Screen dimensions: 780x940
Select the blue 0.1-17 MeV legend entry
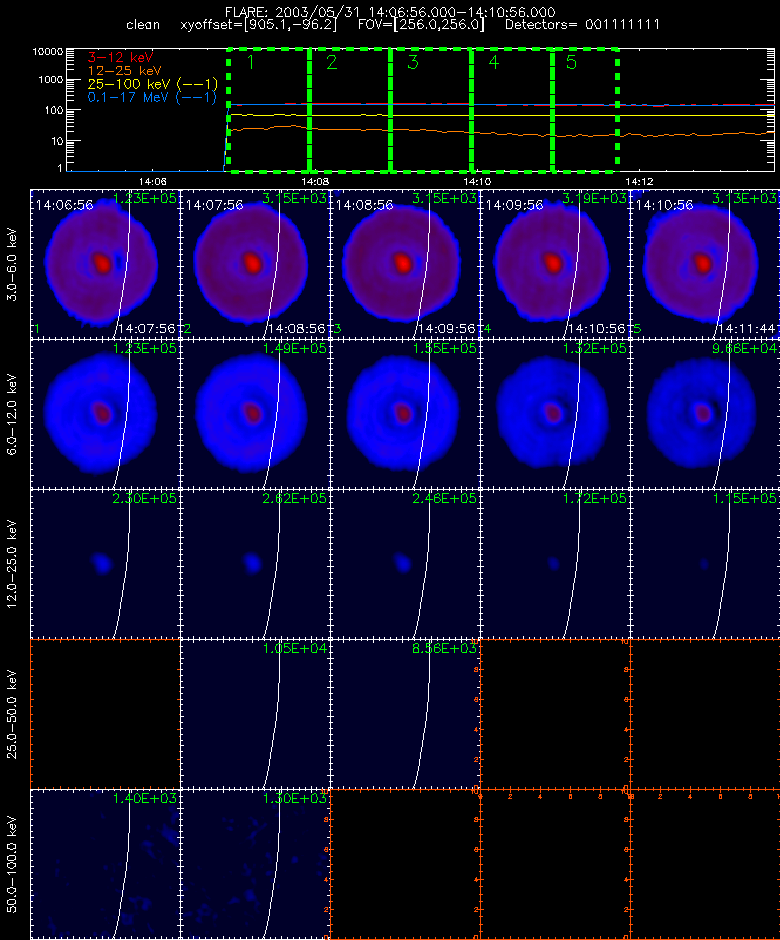(x=152, y=97)
